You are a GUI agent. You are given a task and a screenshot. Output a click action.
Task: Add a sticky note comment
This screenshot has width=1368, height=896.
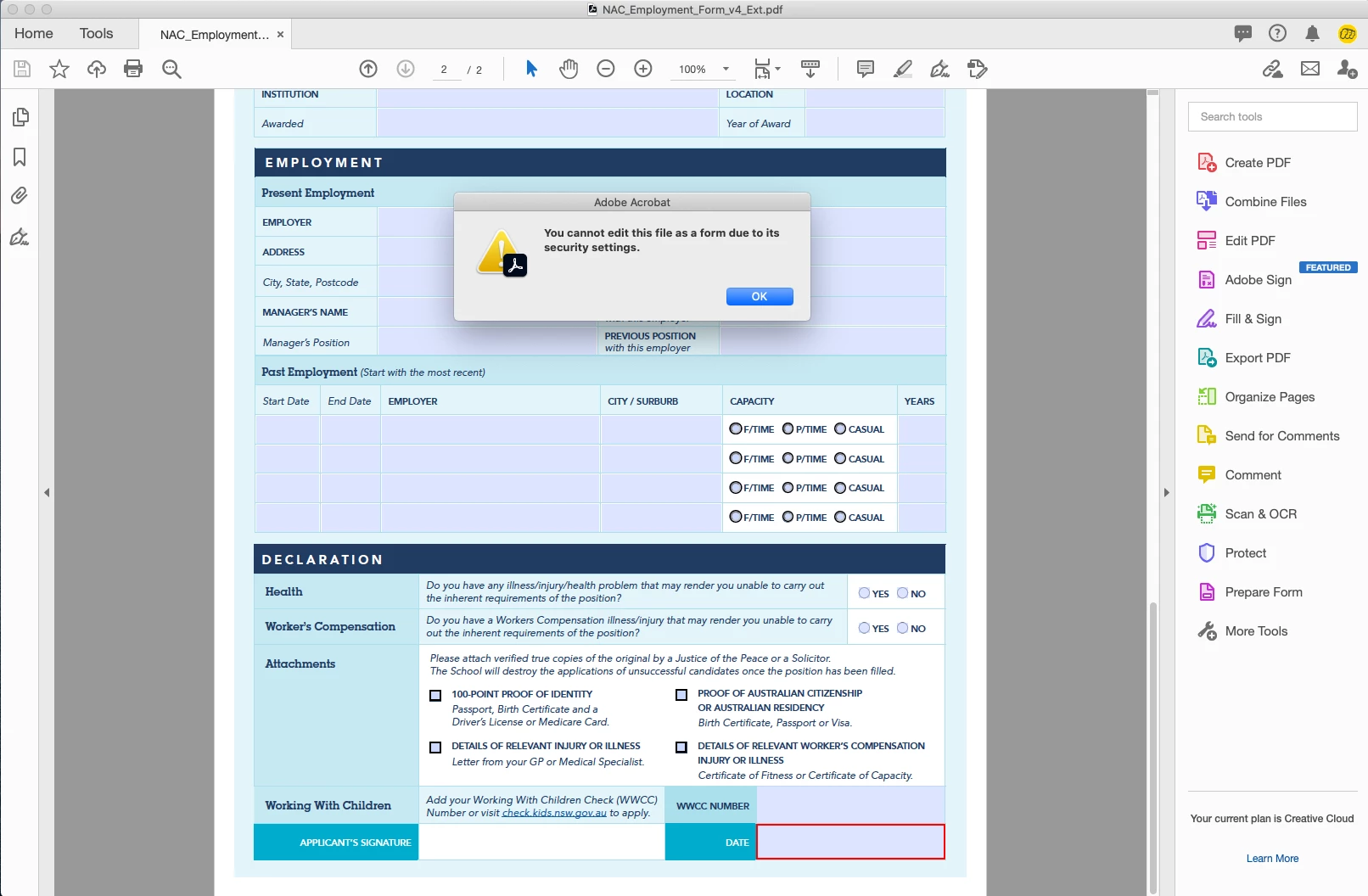pos(866,69)
